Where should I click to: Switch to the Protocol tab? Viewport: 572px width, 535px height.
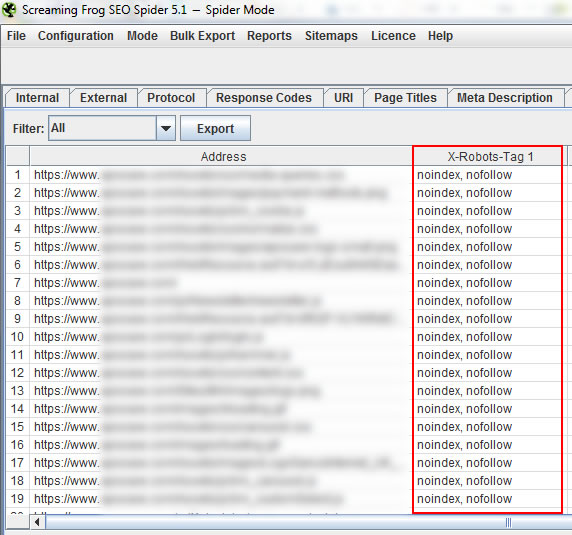coord(171,98)
